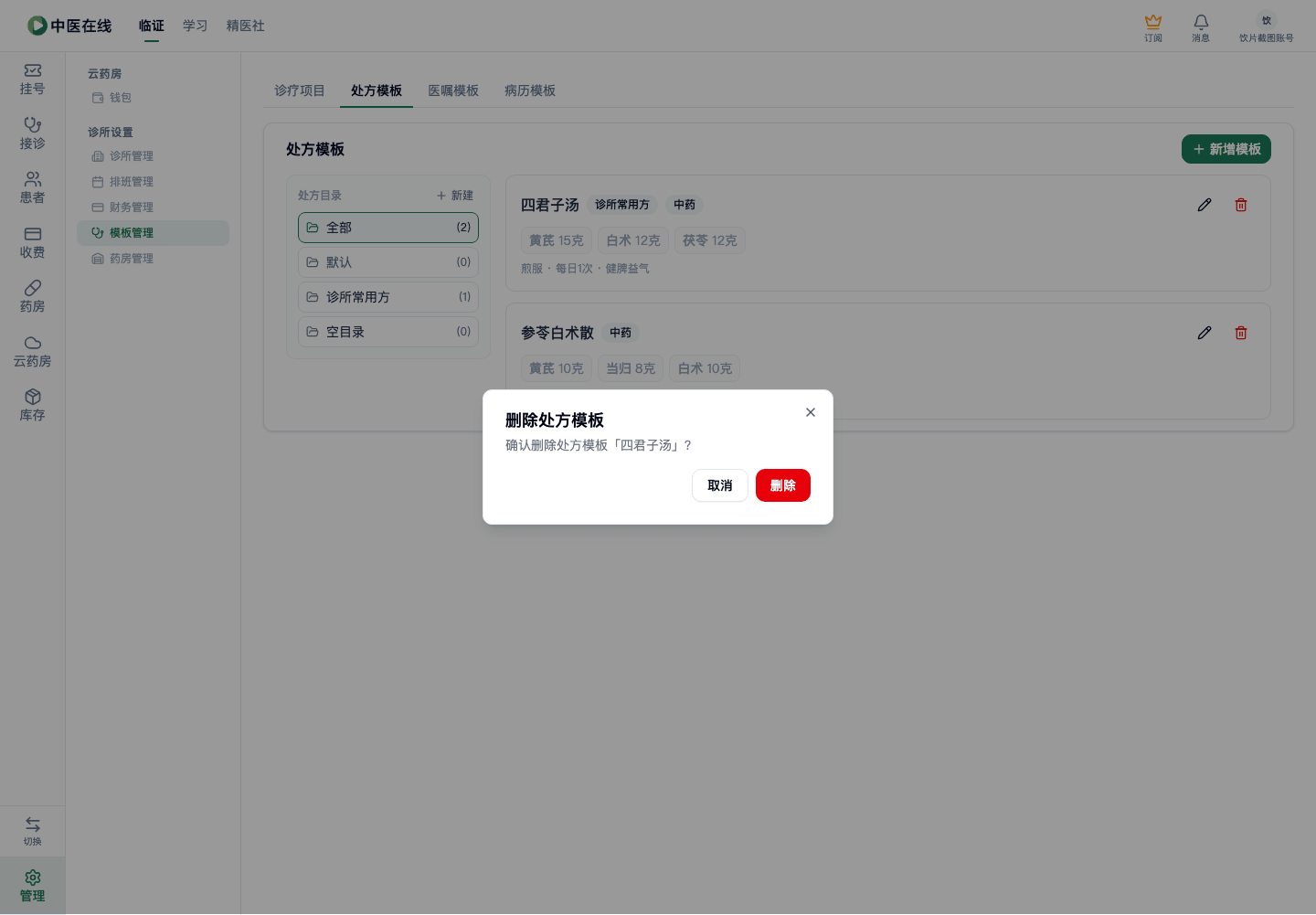Click the 白术 12克 herb chip
Screen dimensions: 1316x915
pos(633,240)
